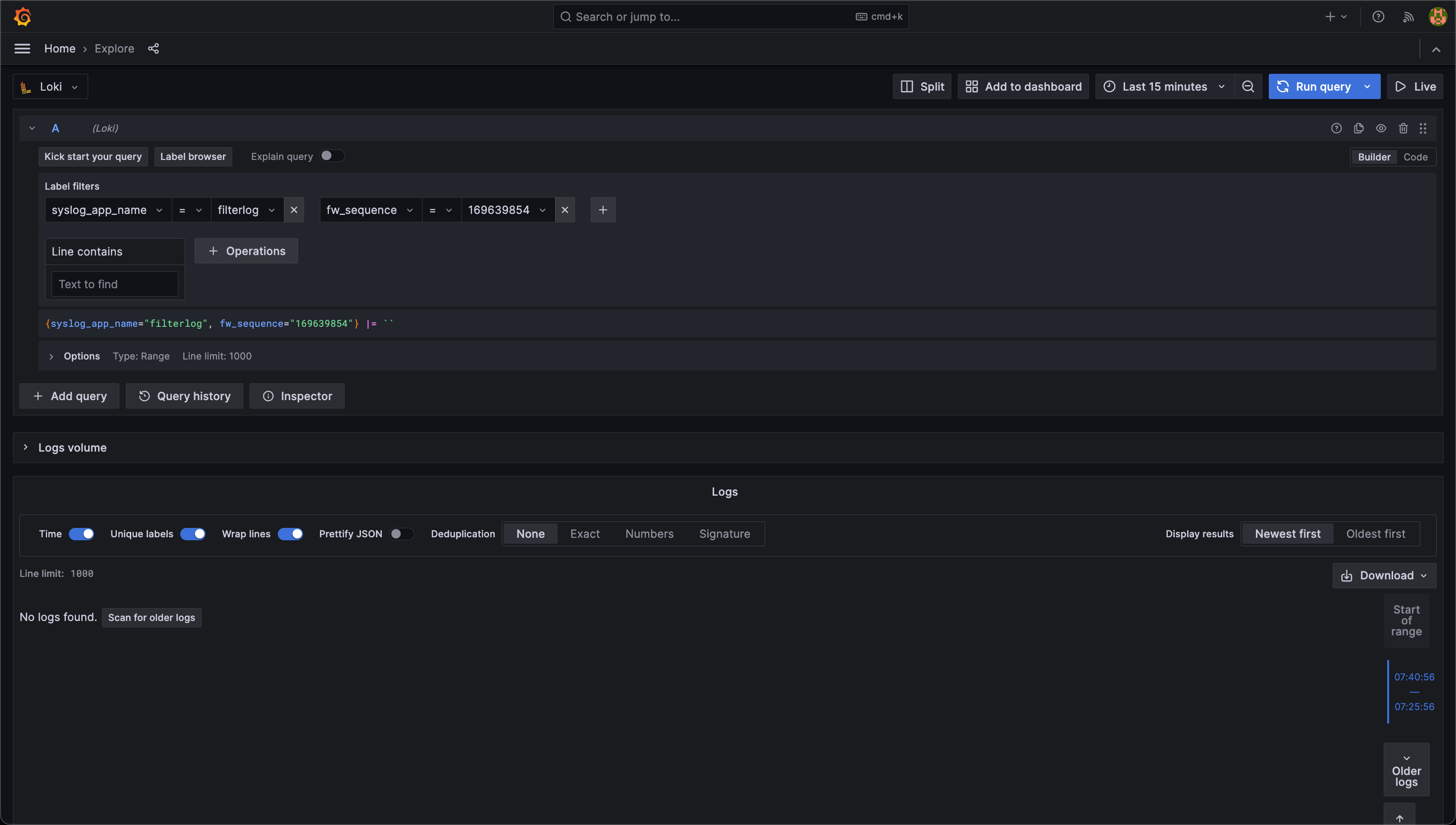Viewport: 1456px width, 825px height.
Task: Click the duplicate query icon
Action: 1358,128
